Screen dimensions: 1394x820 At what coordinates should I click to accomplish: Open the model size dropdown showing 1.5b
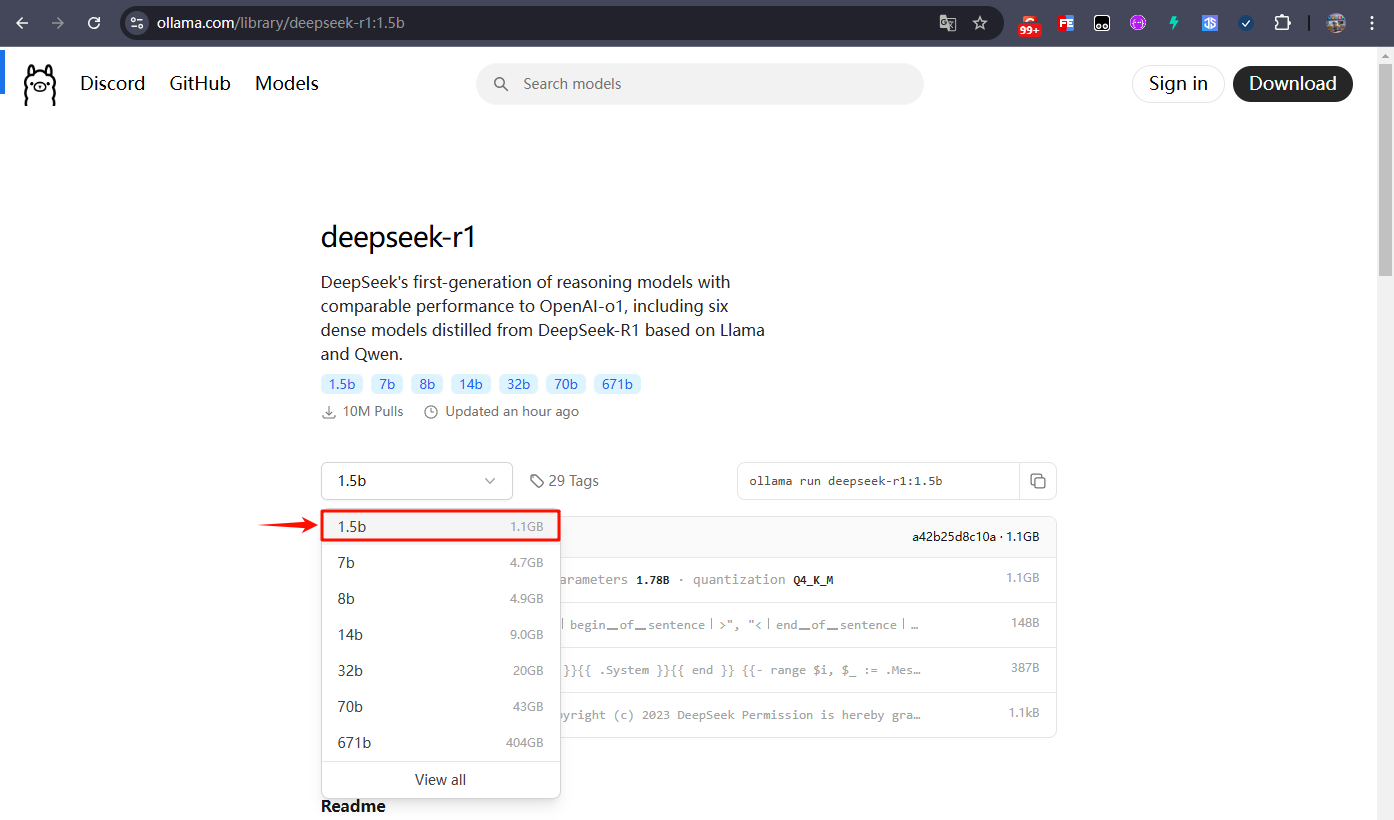[416, 481]
